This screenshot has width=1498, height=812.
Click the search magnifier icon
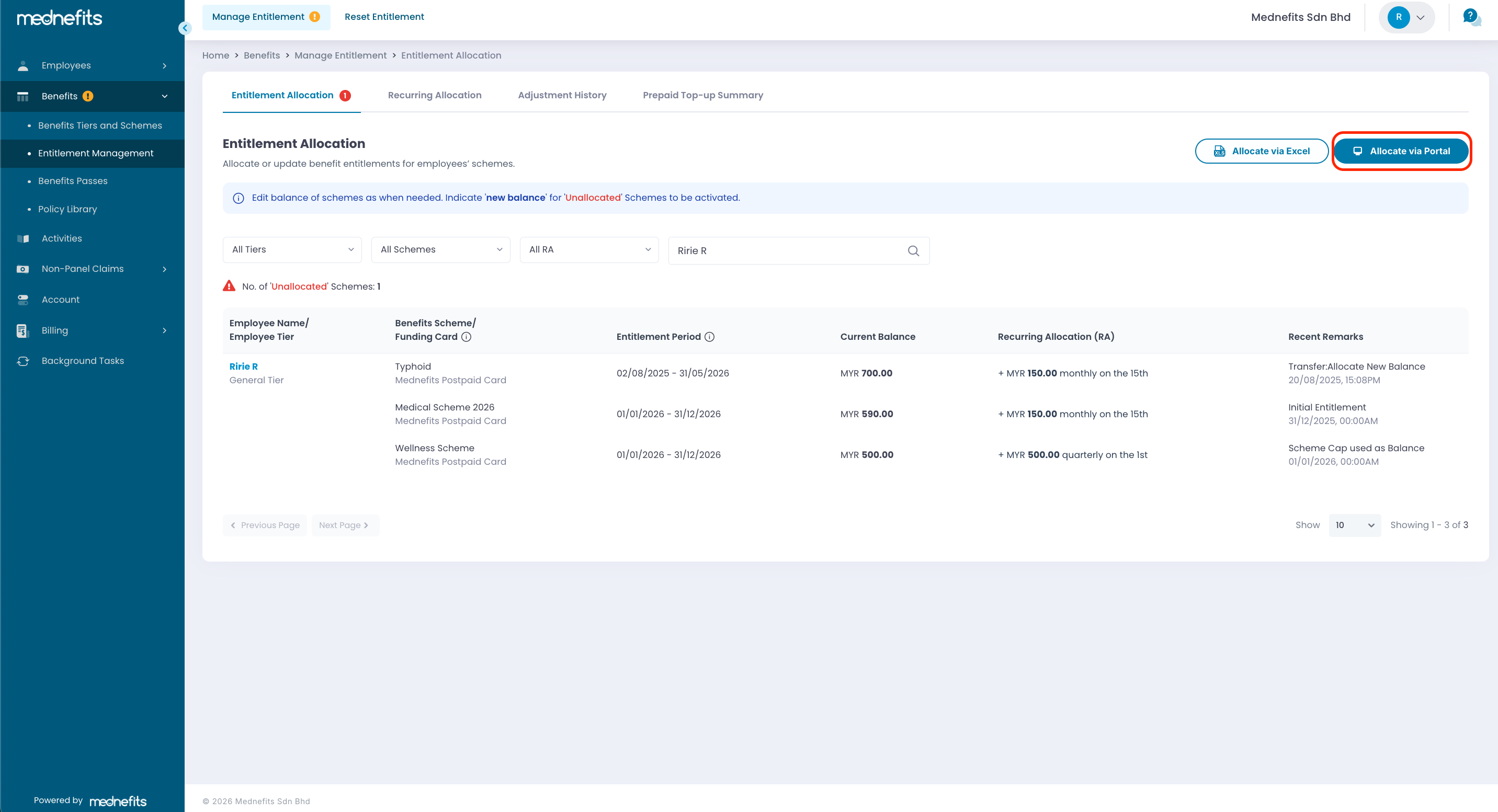click(913, 250)
